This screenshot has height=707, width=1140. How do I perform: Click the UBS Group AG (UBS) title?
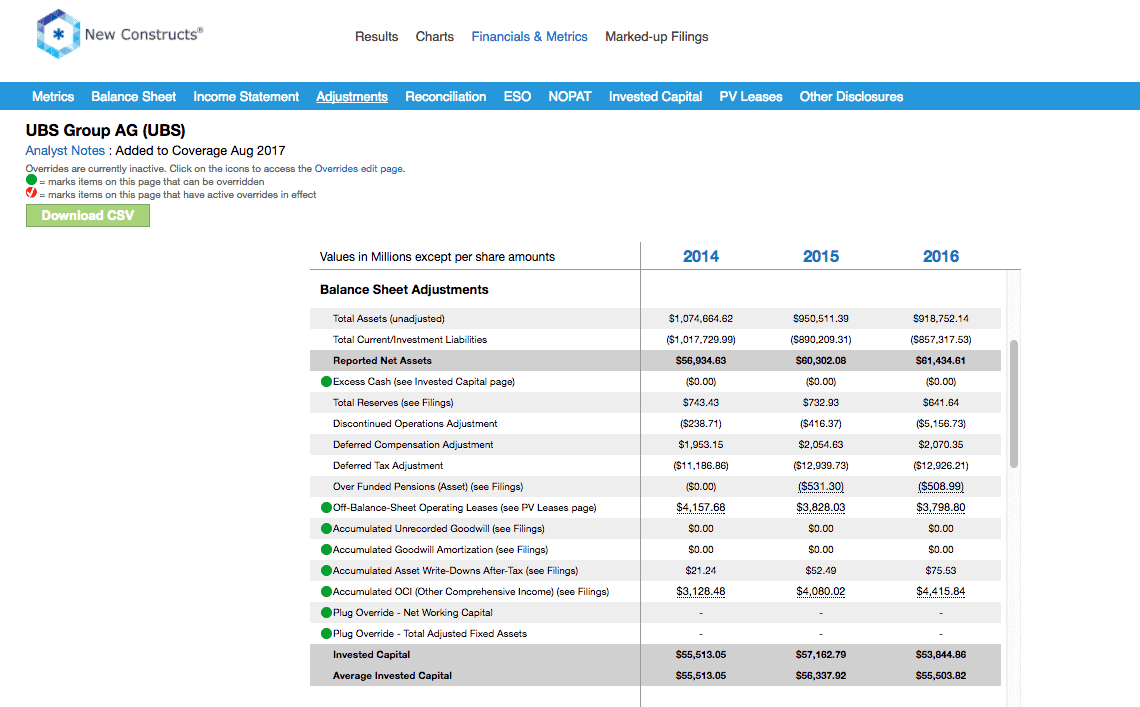(x=105, y=130)
